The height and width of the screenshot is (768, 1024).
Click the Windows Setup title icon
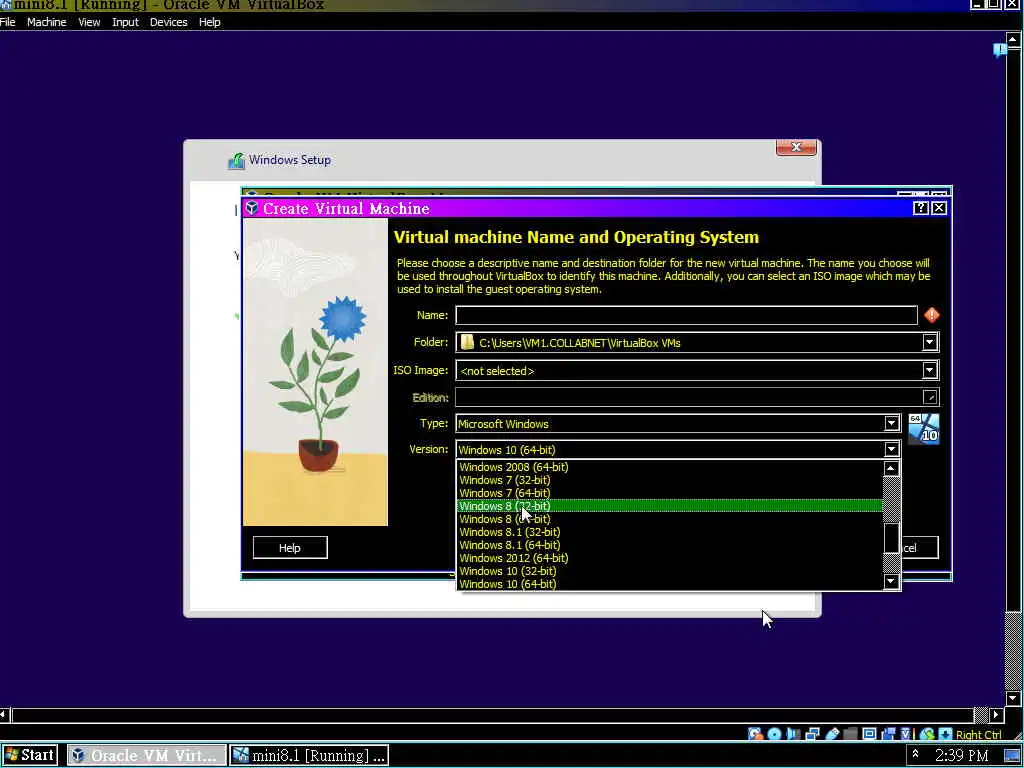click(236, 160)
